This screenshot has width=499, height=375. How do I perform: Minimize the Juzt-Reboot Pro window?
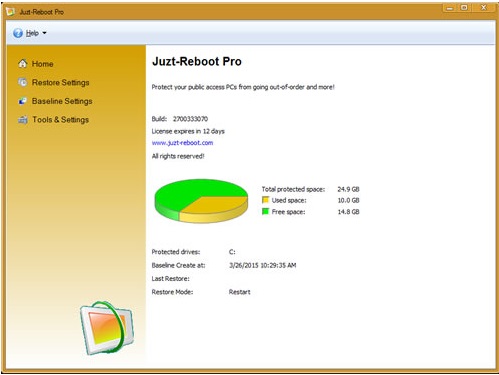pyautogui.click(x=450, y=8)
